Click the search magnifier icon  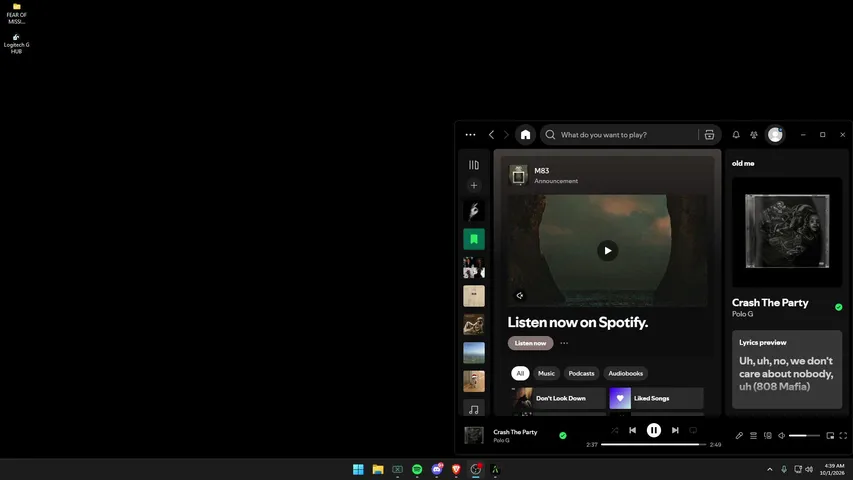pos(550,134)
